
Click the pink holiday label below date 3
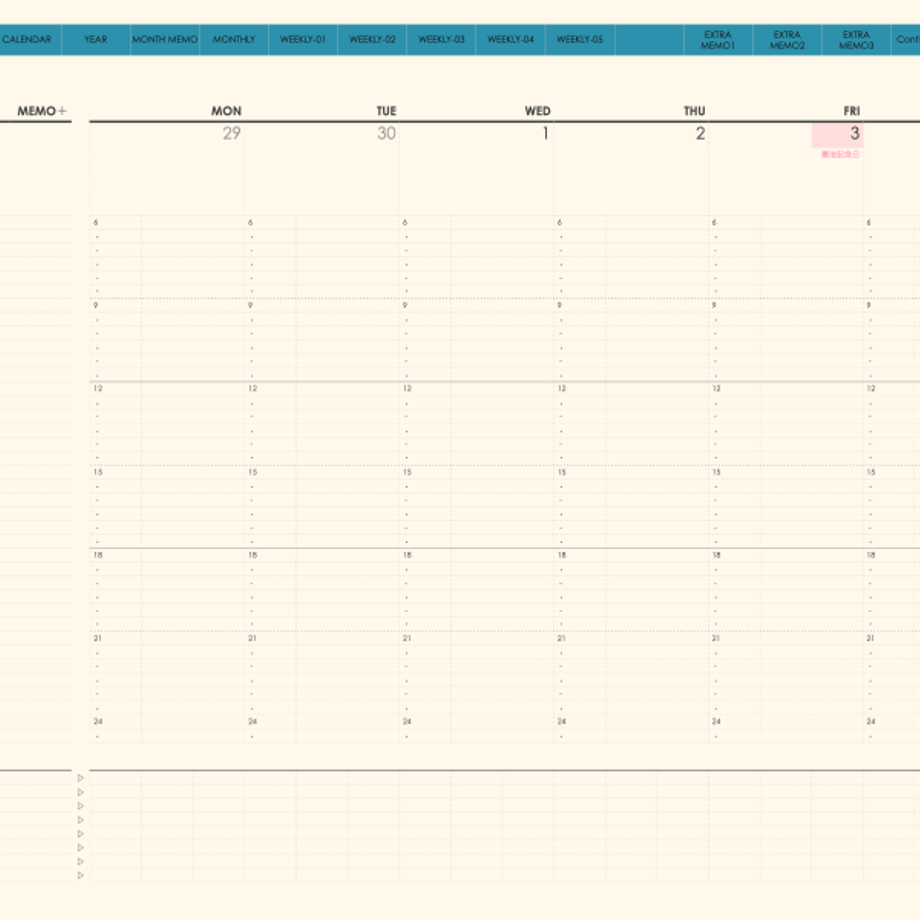[840, 154]
